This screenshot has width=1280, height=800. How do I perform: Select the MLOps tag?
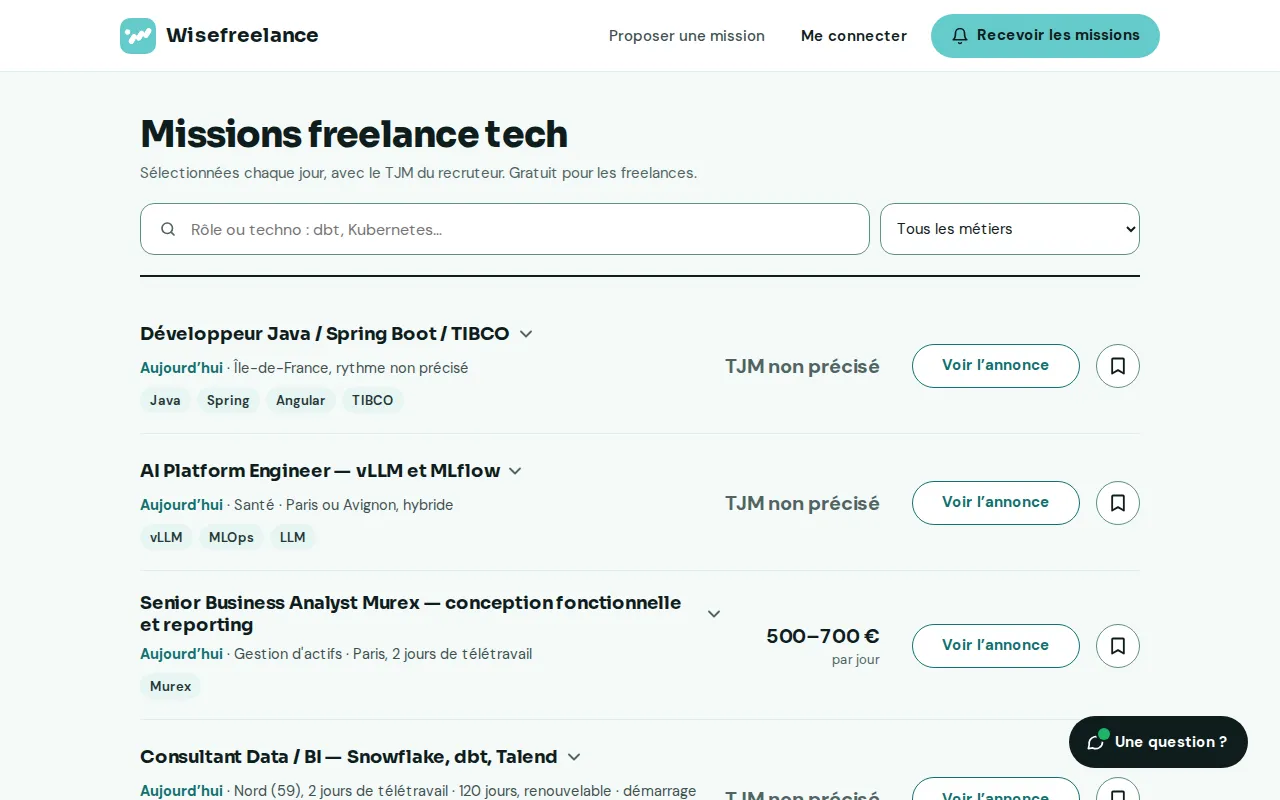[231, 538]
